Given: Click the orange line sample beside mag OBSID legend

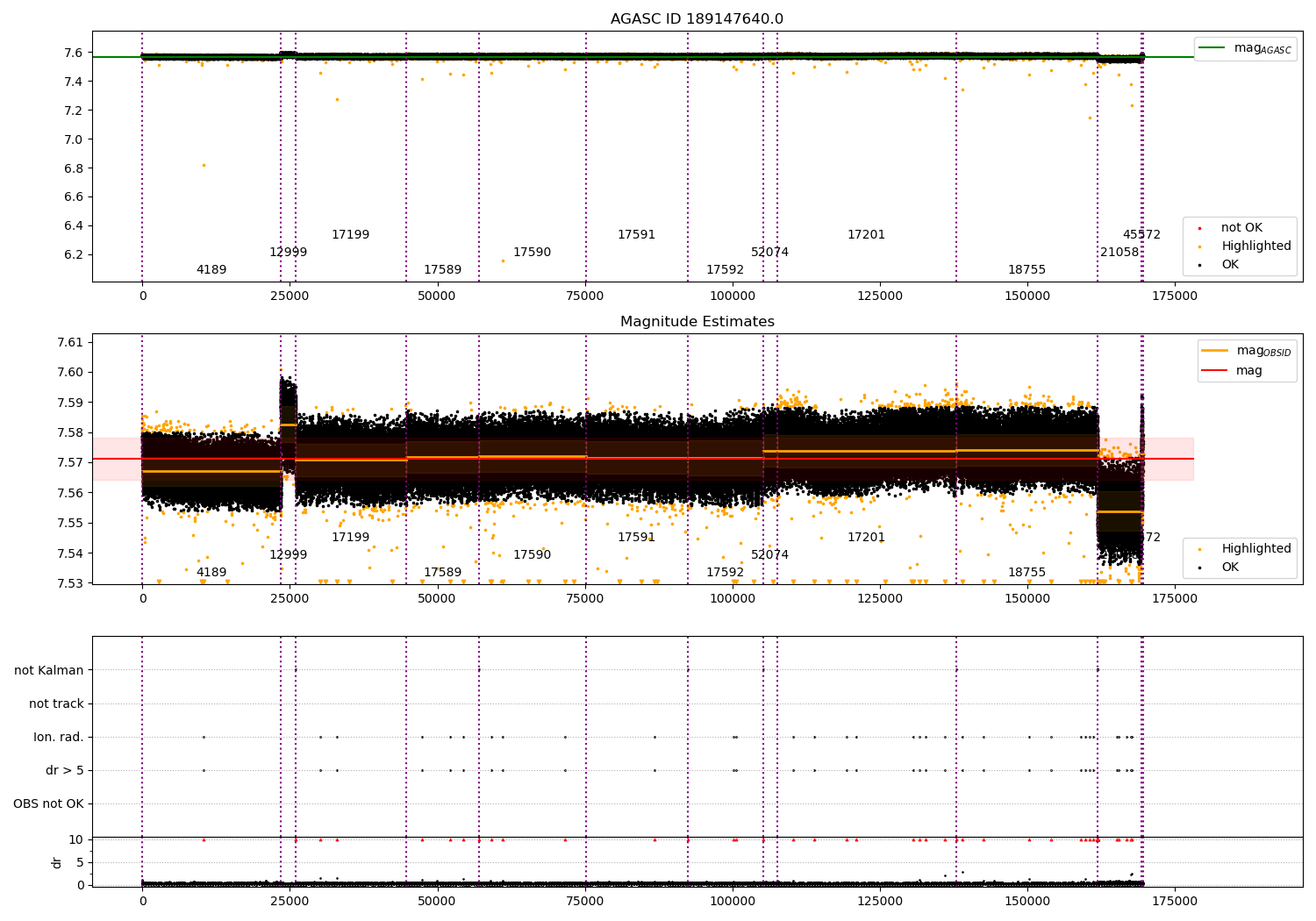Looking at the screenshot, I should pyautogui.click(x=1214, y=351).
